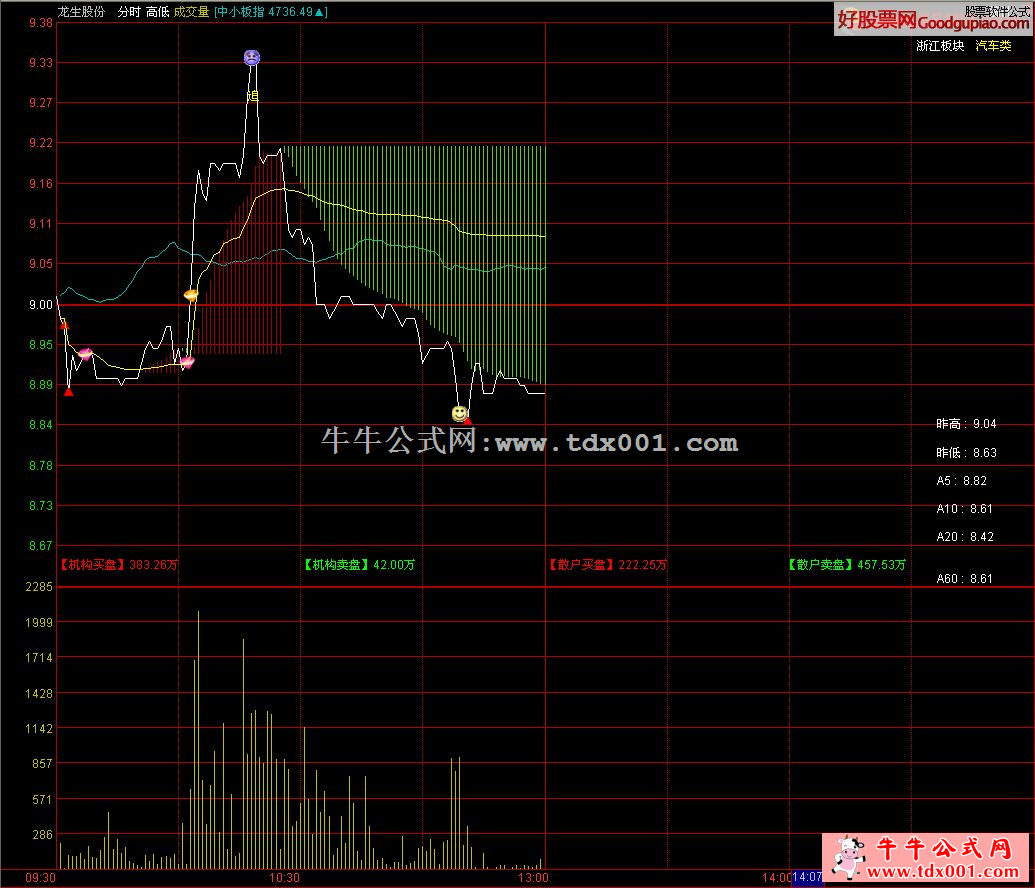Open the 好股票网 Goodgupiao.com logo

pos(933,19)
